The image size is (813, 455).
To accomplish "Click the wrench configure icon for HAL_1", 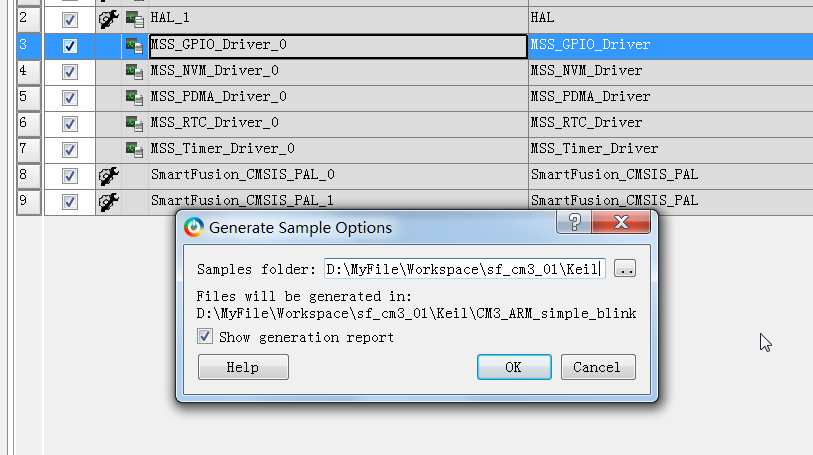I will pos(108,19).
